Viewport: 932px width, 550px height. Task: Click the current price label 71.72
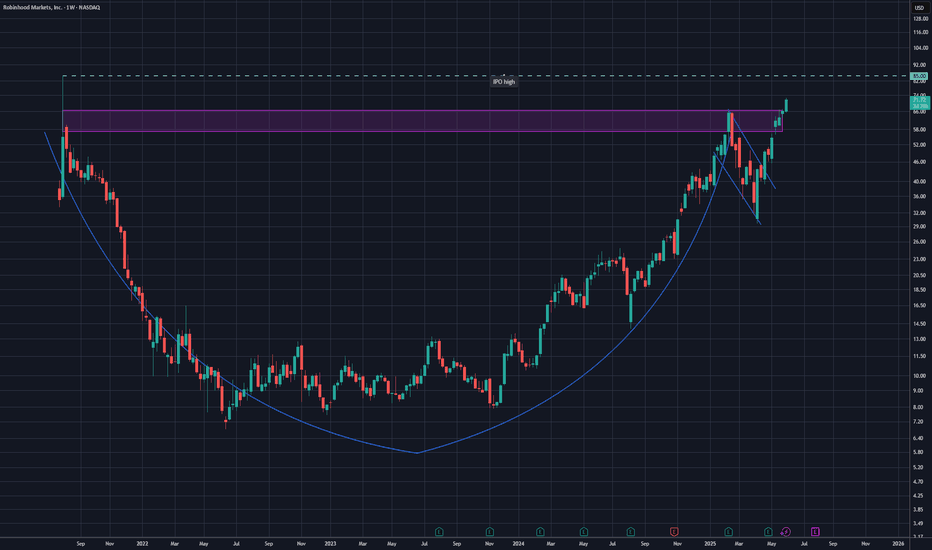point(919,101)
